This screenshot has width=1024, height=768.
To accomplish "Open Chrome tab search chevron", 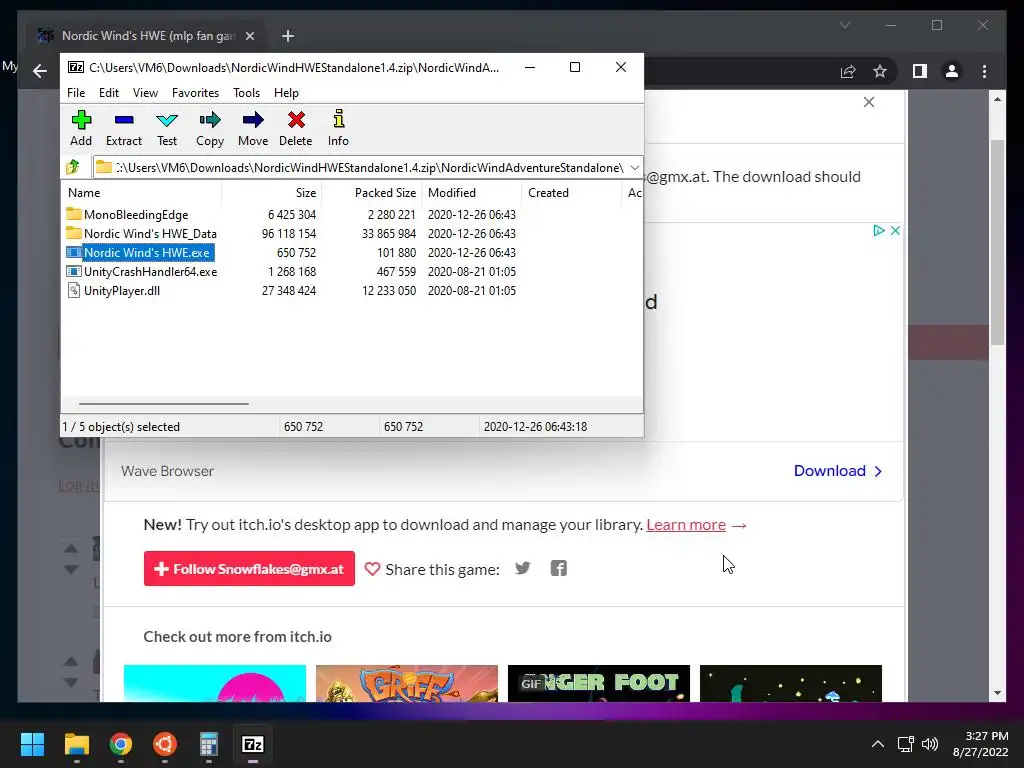I will click(x=845, y=25).
